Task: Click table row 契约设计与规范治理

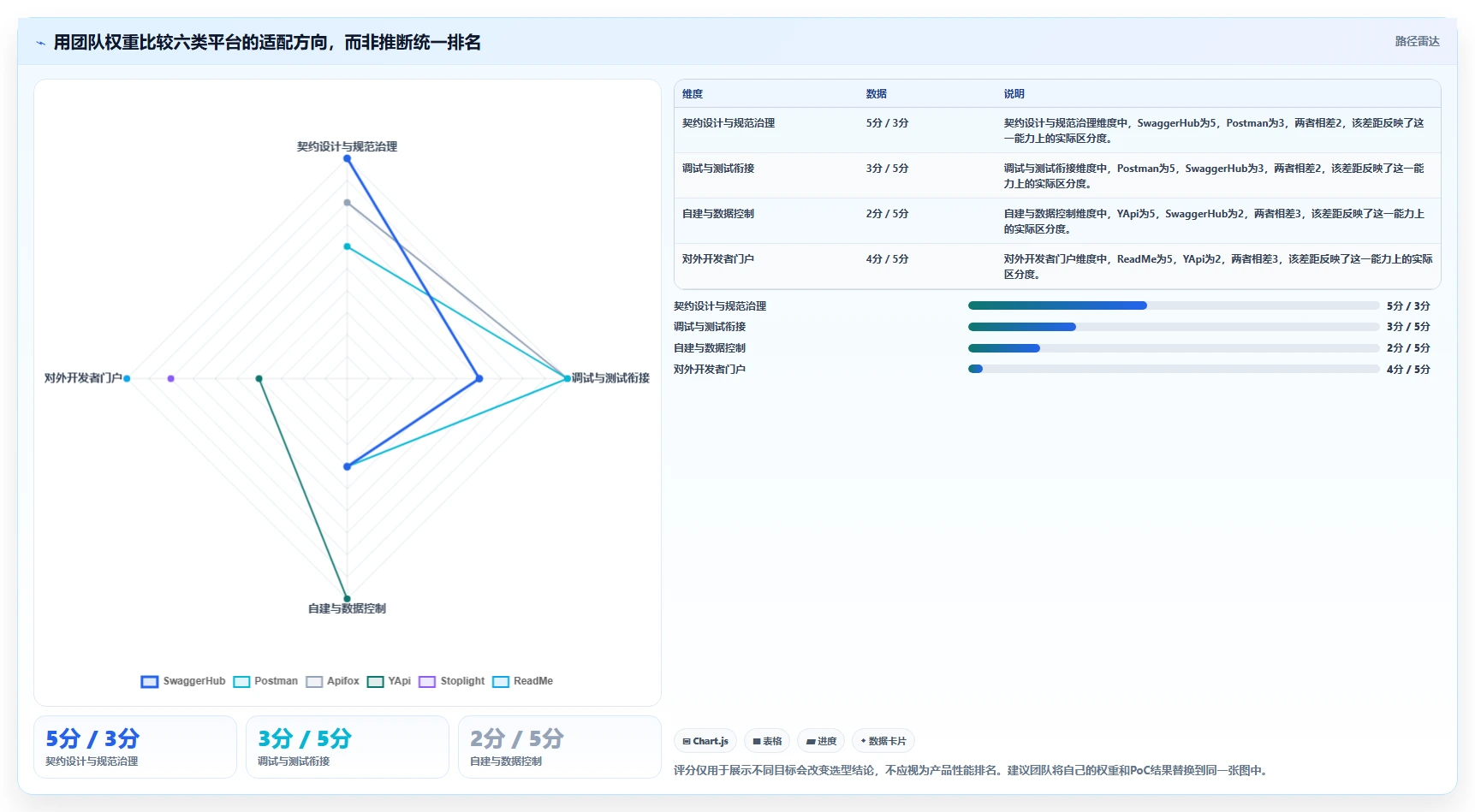Action: pos(1057,130)
